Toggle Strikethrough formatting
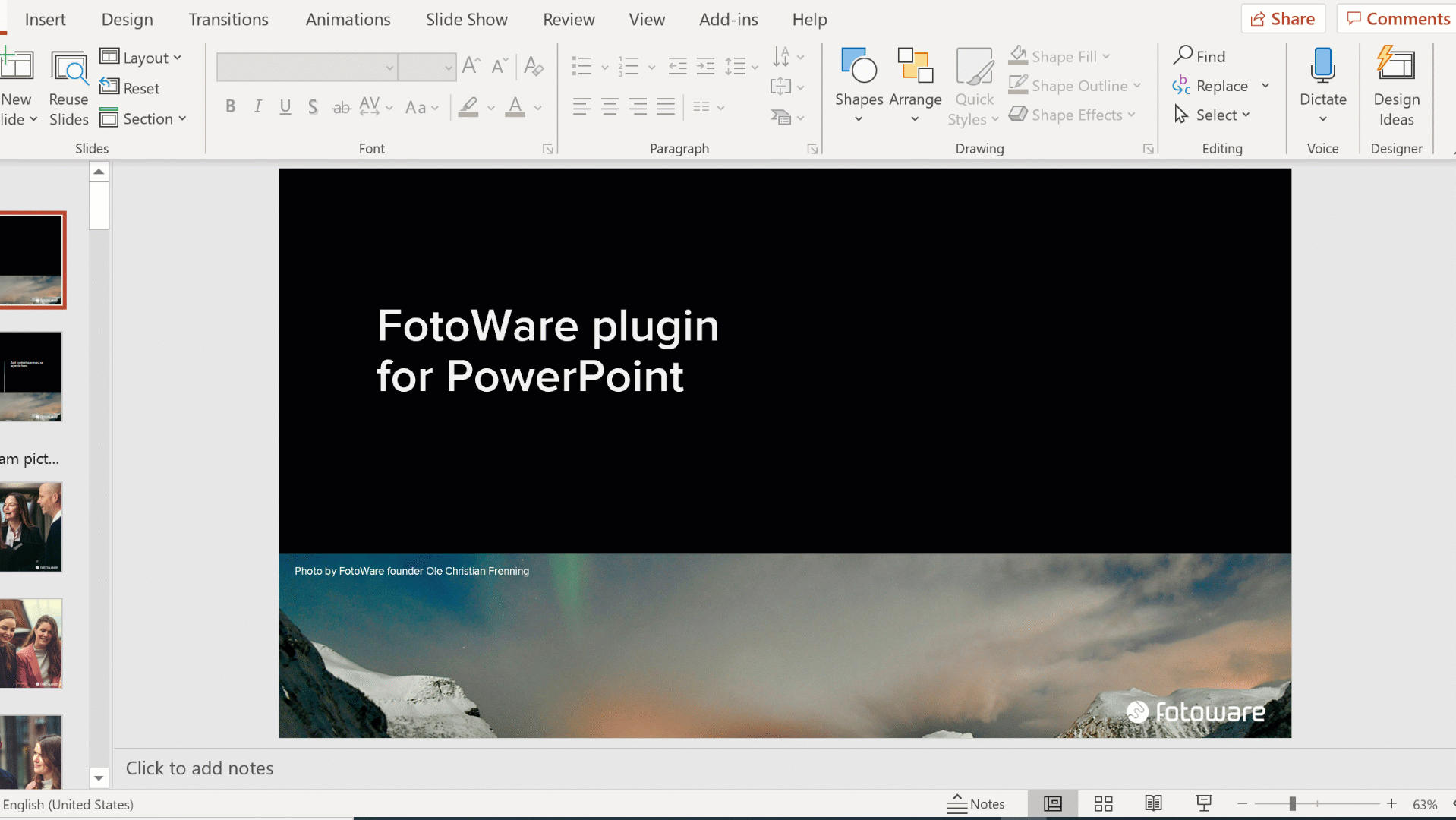Screen dimensions: 1456x820 (341, 107)
